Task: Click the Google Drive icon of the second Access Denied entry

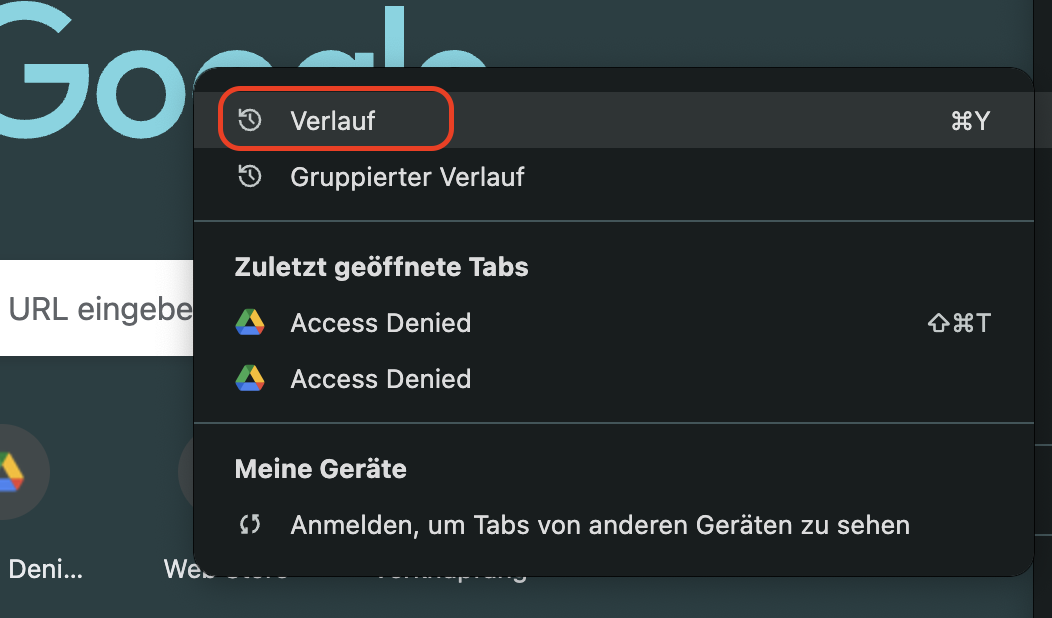Action: 250,378
